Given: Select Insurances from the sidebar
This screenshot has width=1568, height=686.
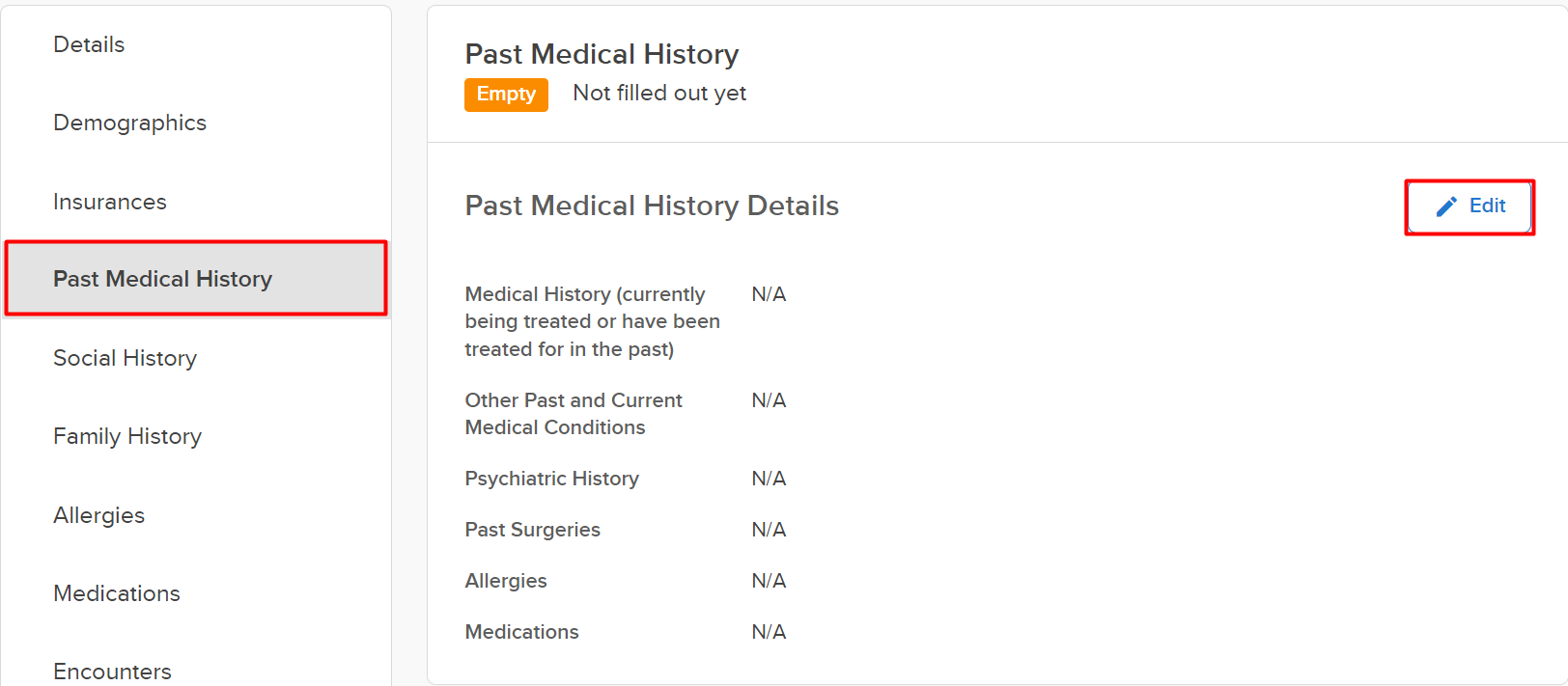Looking at the screenshot, I should pos(109,202).
